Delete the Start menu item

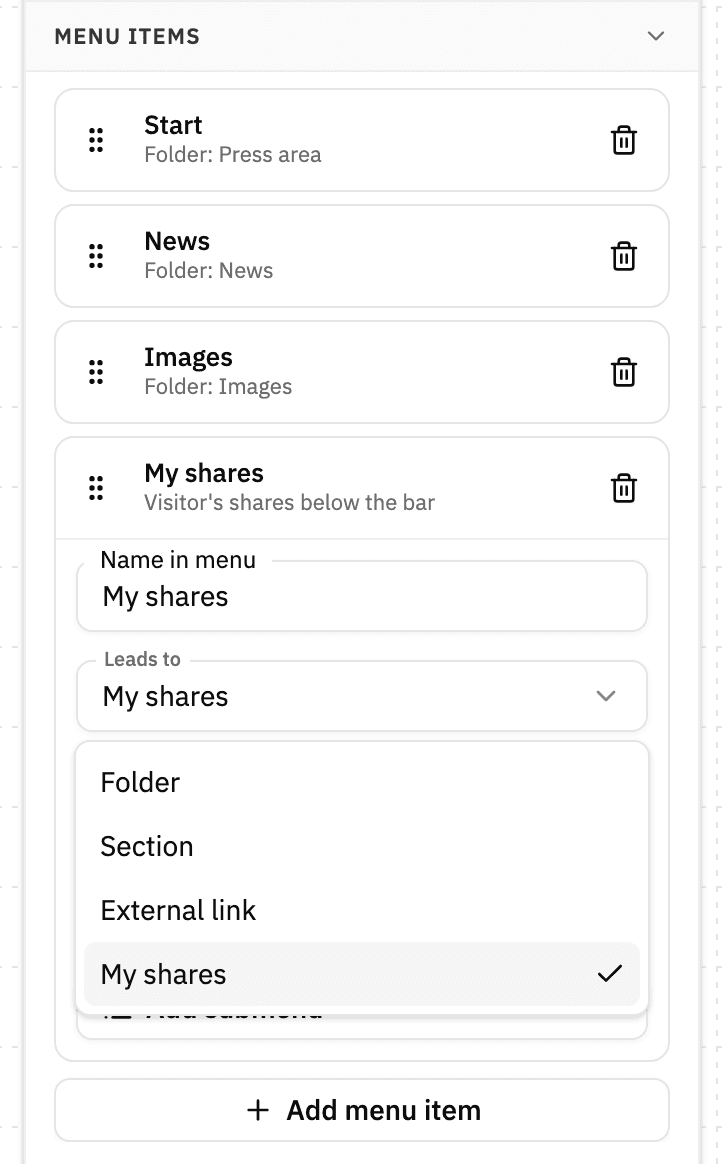tap(623, 140)
